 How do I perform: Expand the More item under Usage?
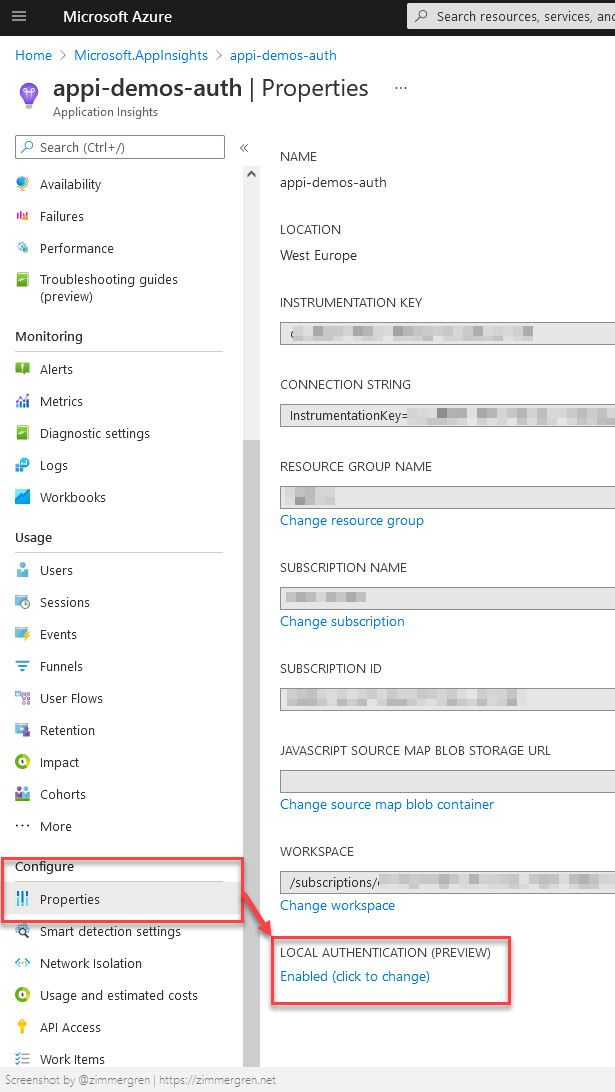point(54,826)
